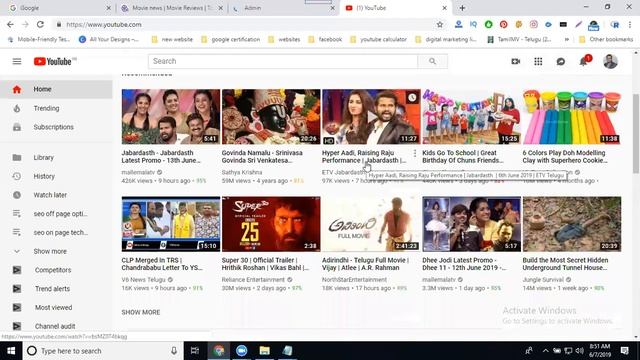Viewport: 640px width, 360px height.
Task: Click watch later clock on Hyper Aadi thumbnail
Action: 412,98
